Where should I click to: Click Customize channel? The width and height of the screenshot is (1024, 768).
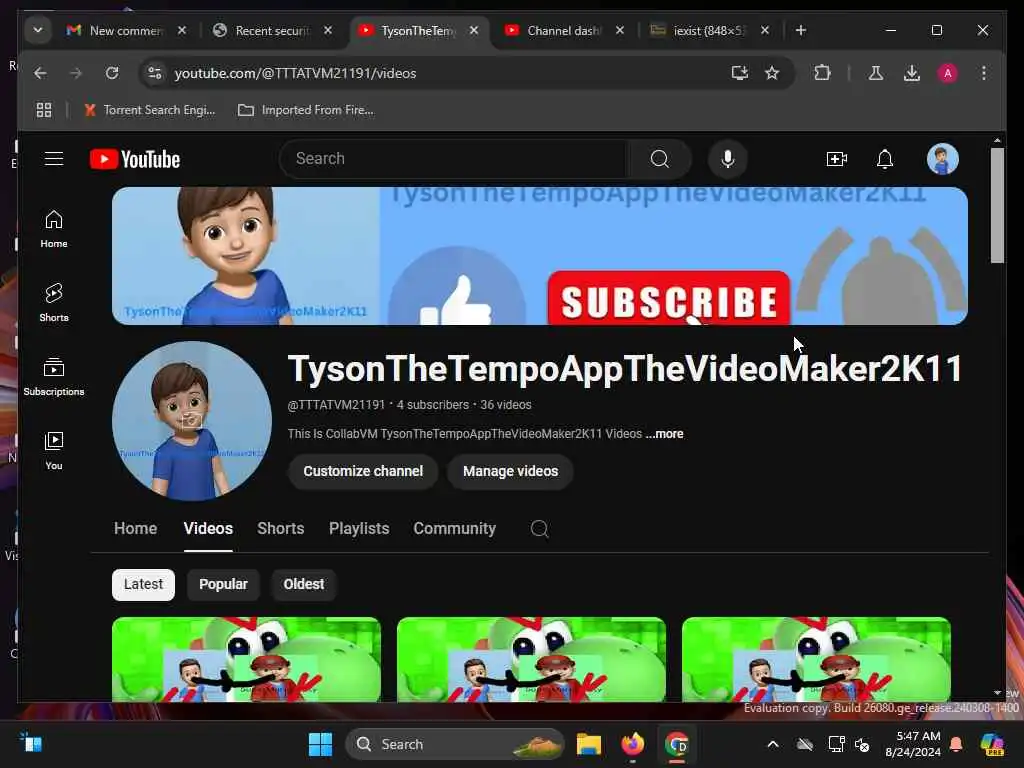point(363,471)
